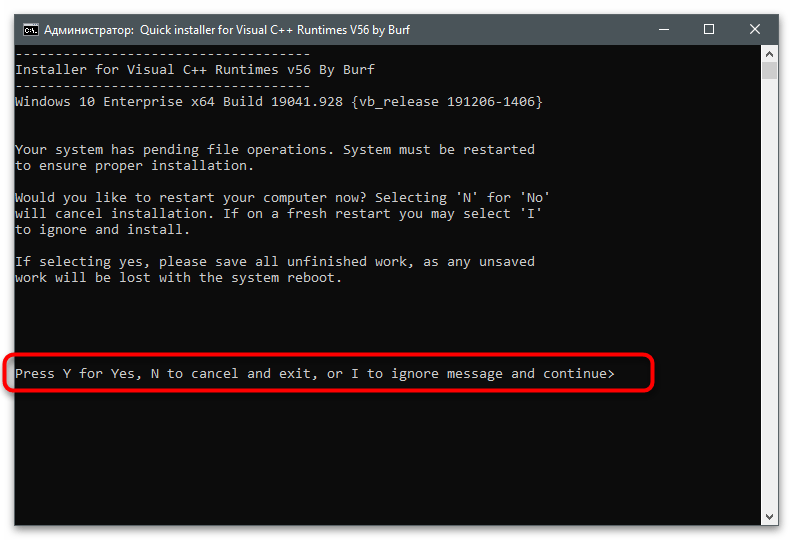Click the scrollbar down arrow
This screenshot has width=793, height=540.
pos(769,517)
